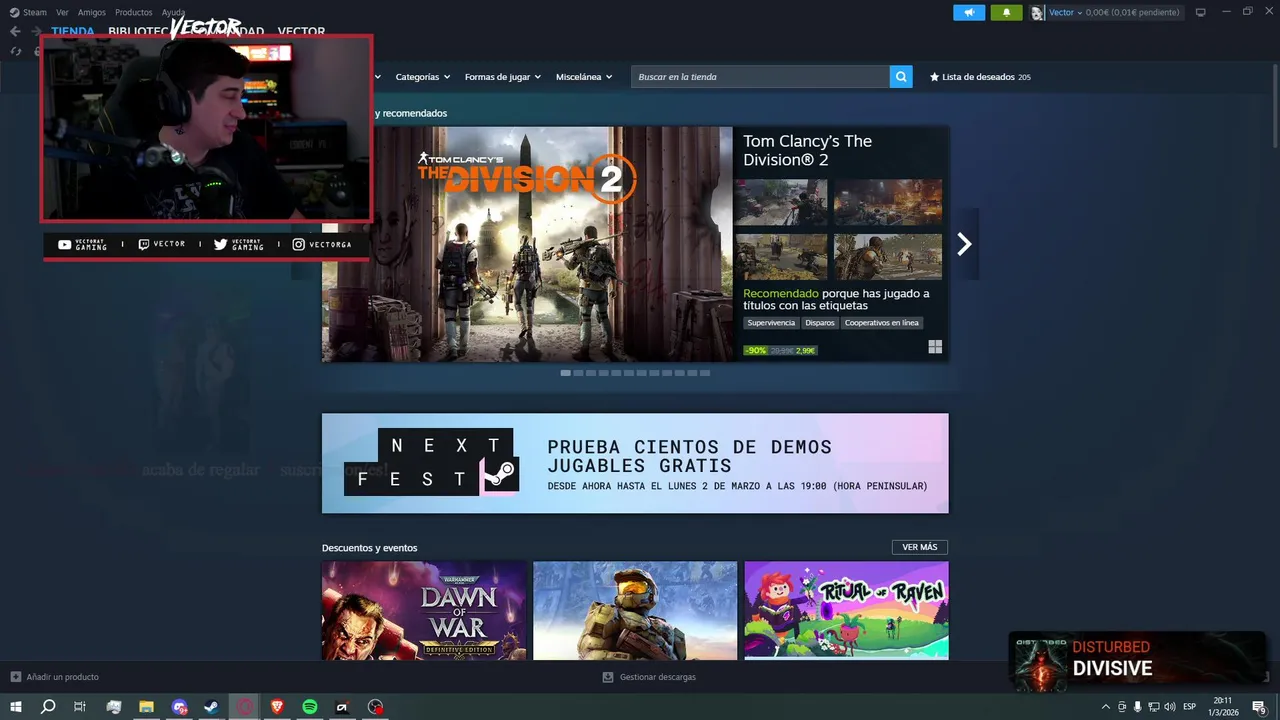
Task: Open the Productos menu
Action: (x=134, y=12)
